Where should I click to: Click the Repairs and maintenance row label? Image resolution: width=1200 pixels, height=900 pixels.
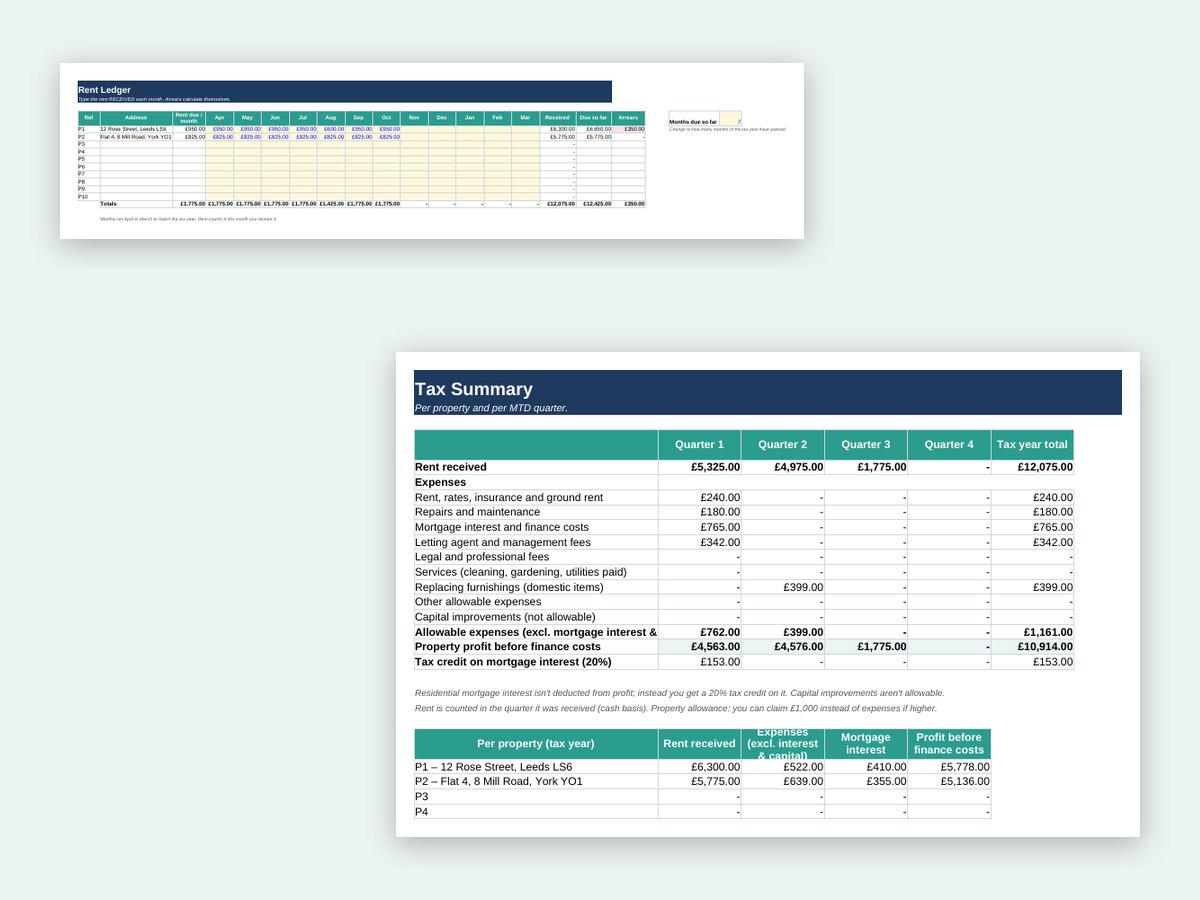tap(536, 512)
